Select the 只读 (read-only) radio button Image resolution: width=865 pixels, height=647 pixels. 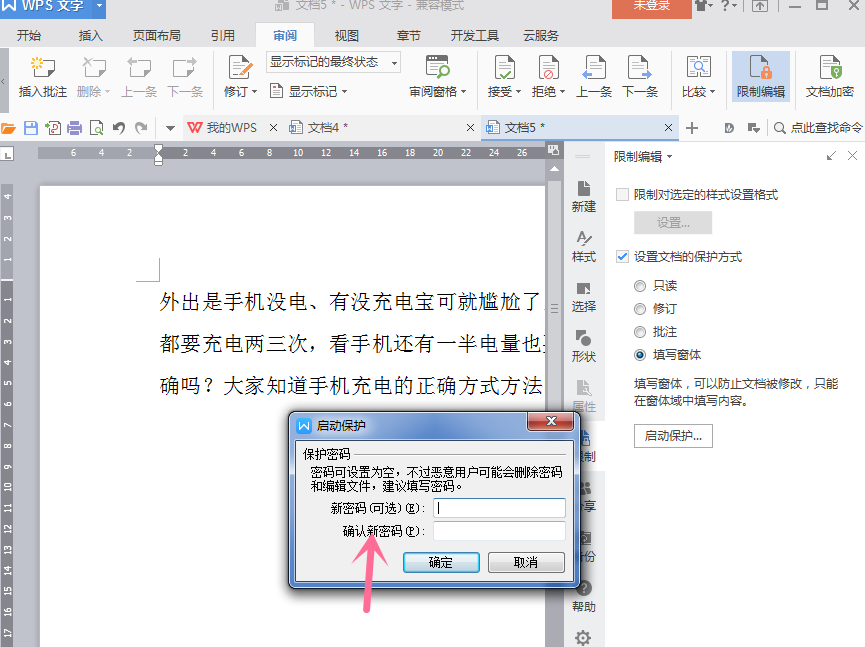pos(640,286)
